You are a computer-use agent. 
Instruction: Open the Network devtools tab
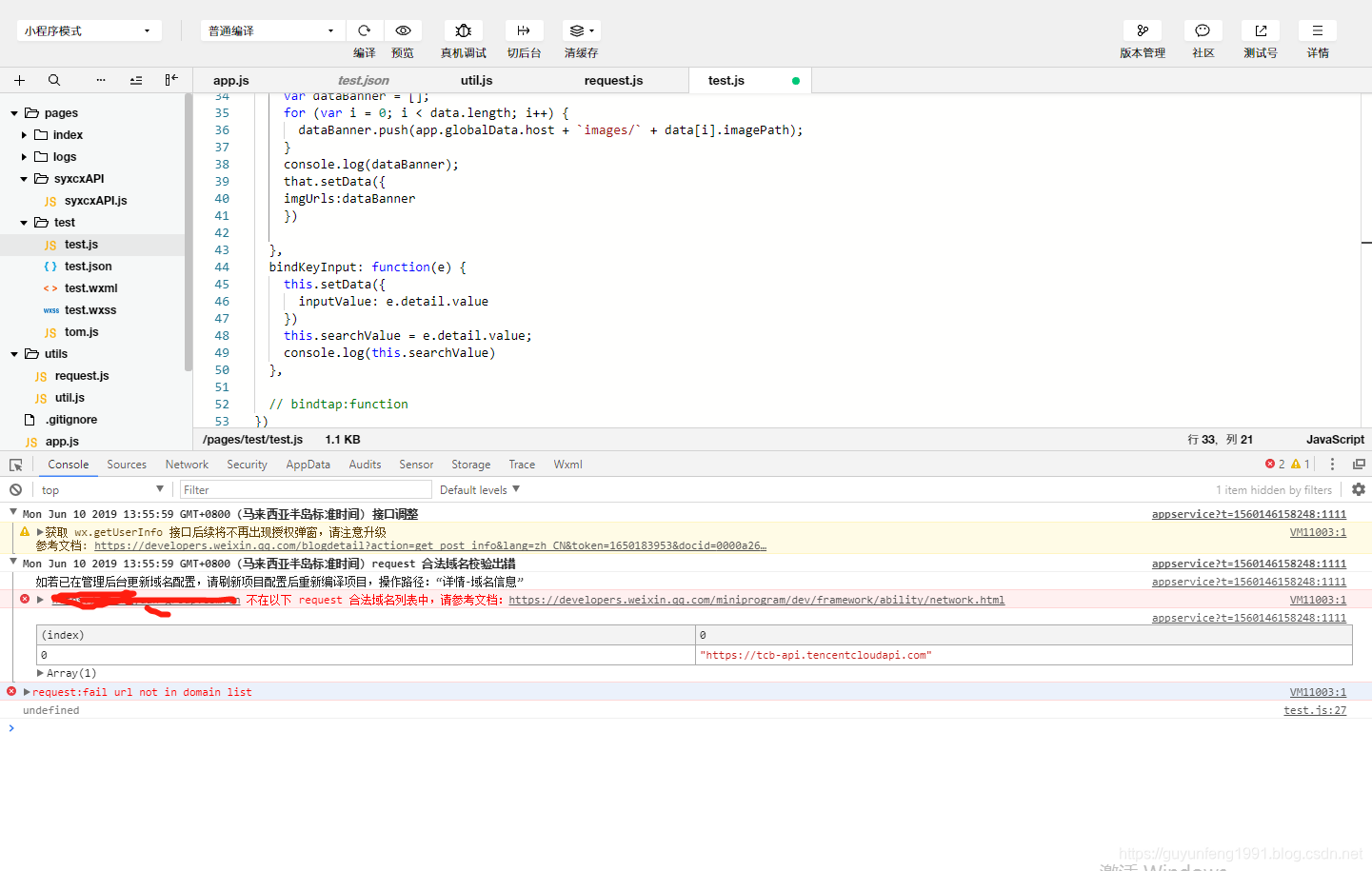(187, 465)
